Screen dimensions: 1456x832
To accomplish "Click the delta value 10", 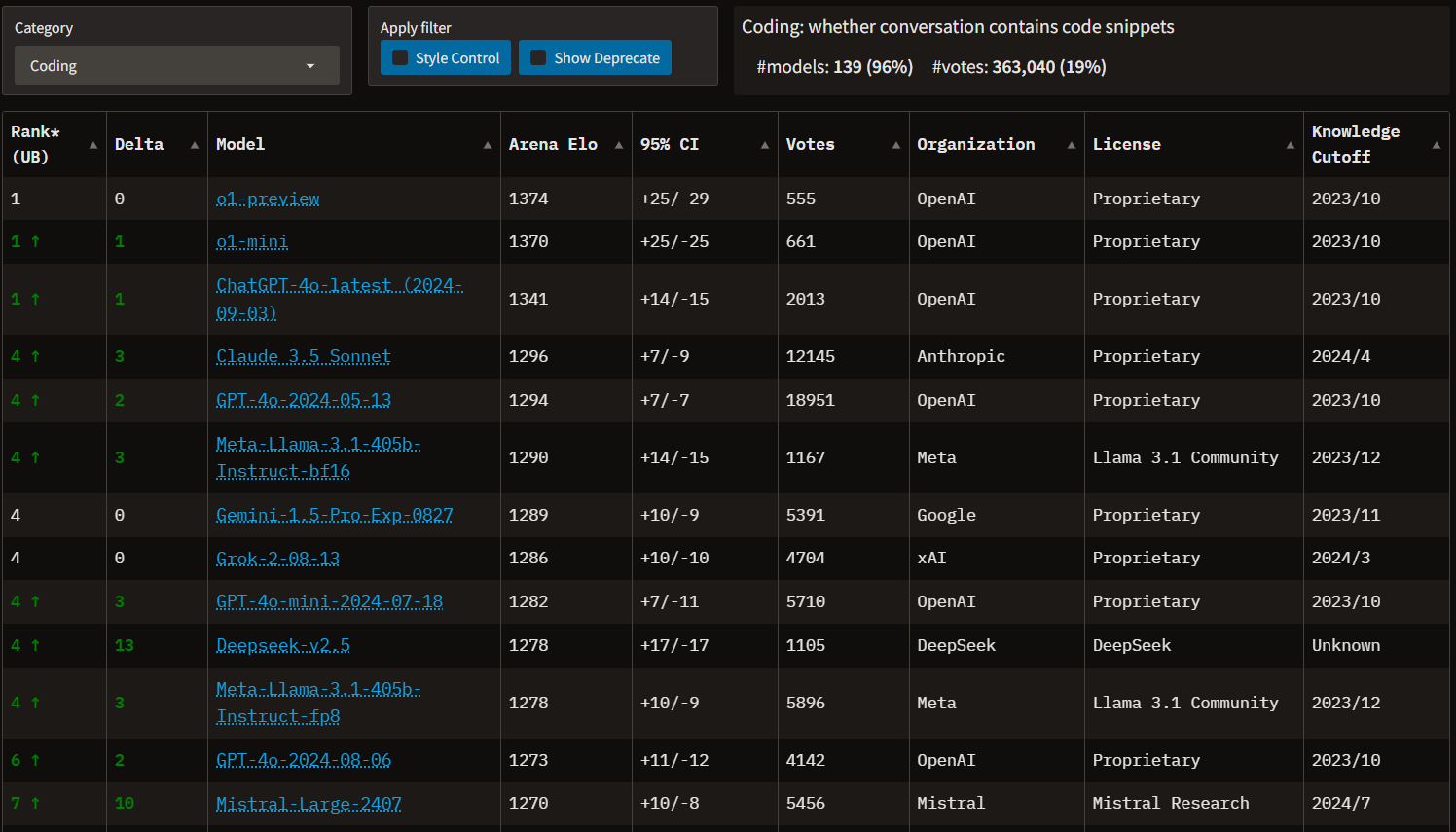I will click(x=125, y=803).
